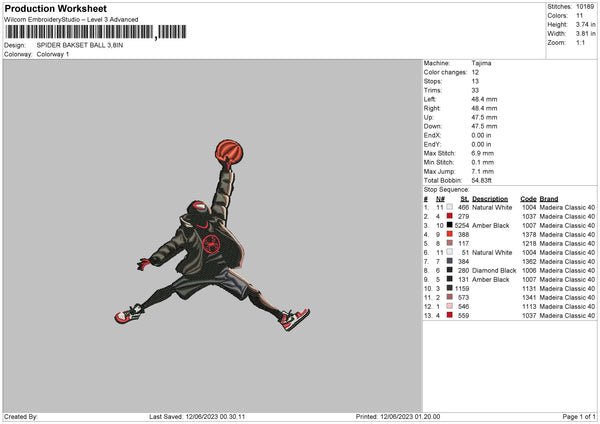Click the Colors count '11'
The height and width of the screenshot is (424, 600).
(579, 16)
